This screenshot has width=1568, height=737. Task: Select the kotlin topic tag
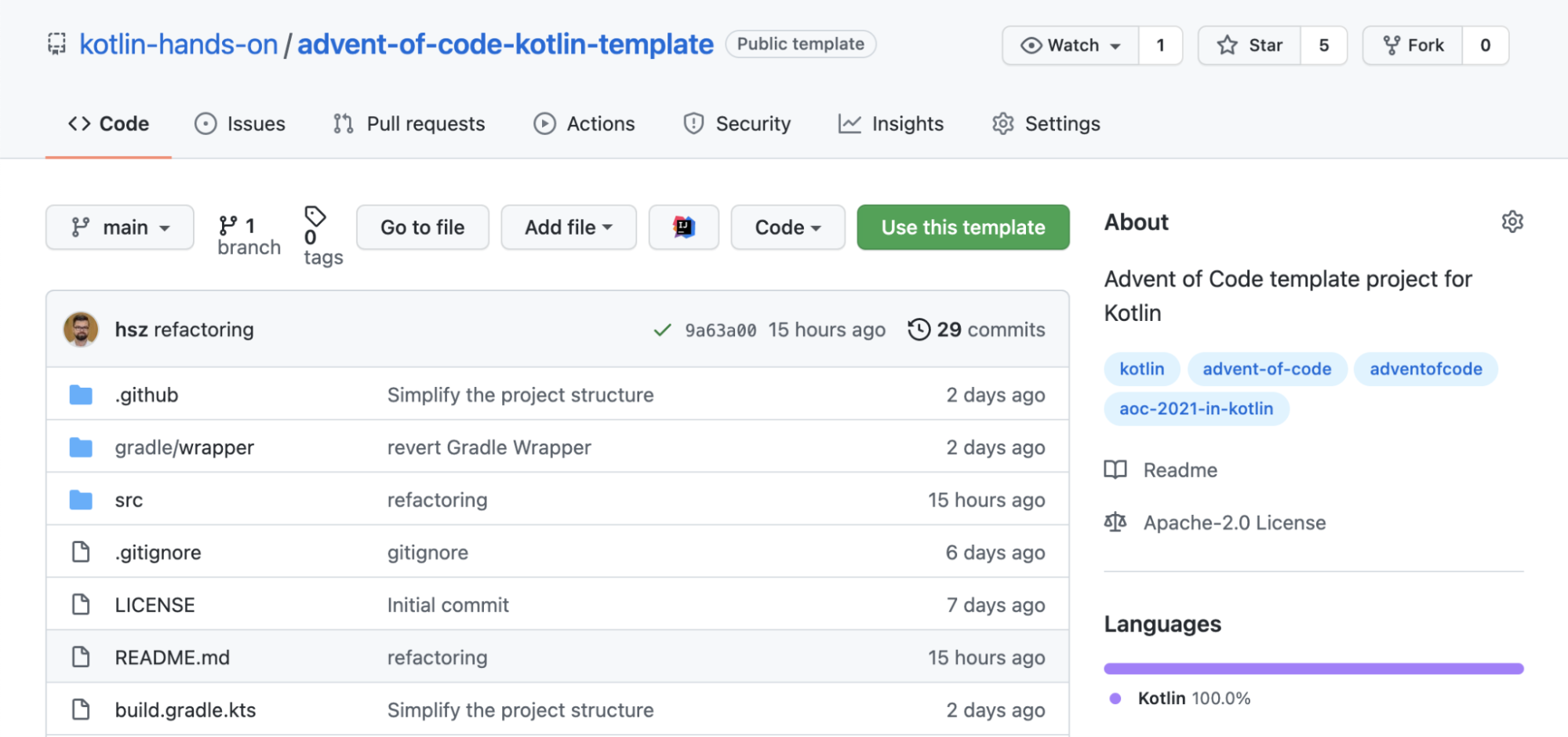coord(1141,369)
